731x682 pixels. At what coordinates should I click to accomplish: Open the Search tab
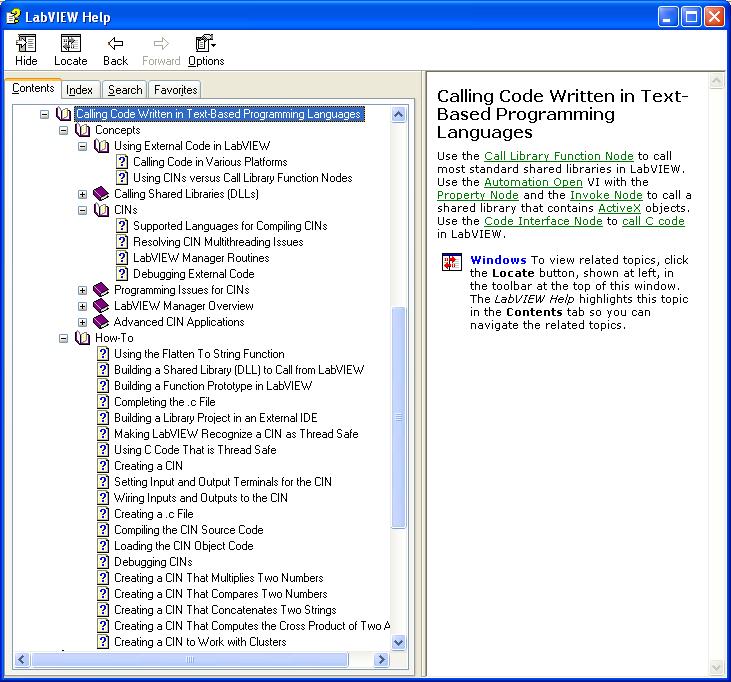coord(125,90)
